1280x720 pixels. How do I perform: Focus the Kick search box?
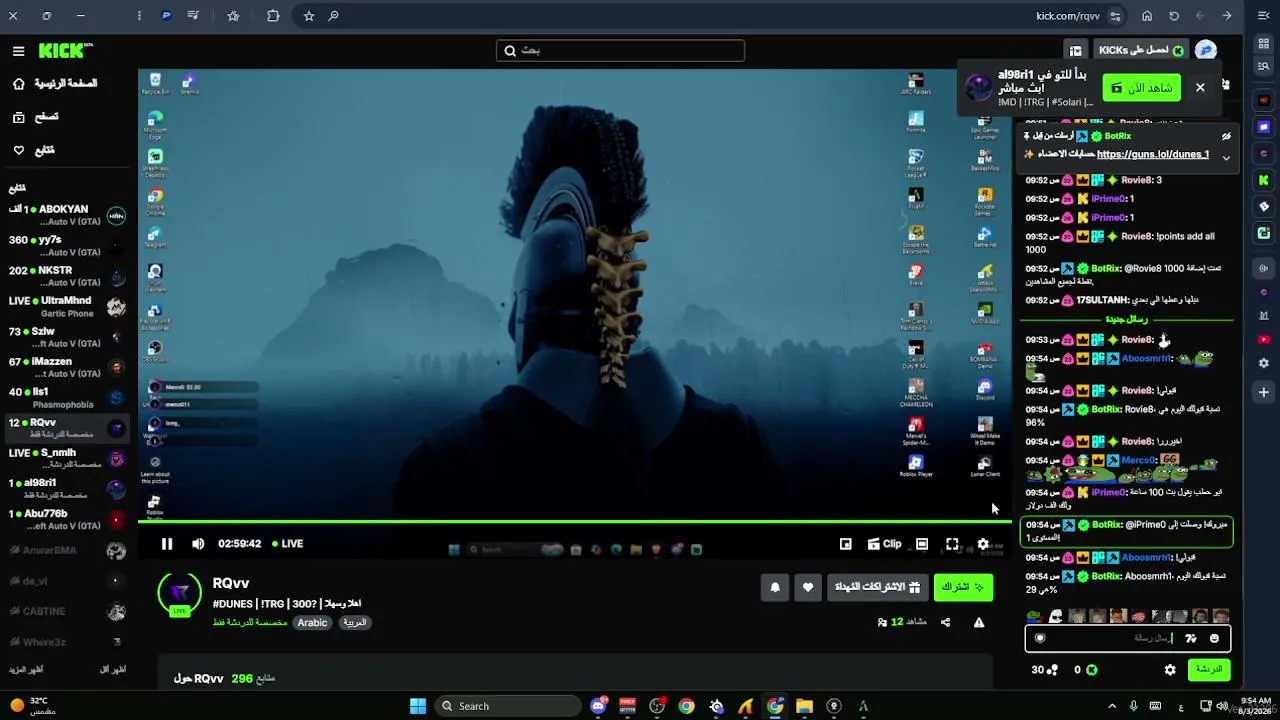coord(620,51)
